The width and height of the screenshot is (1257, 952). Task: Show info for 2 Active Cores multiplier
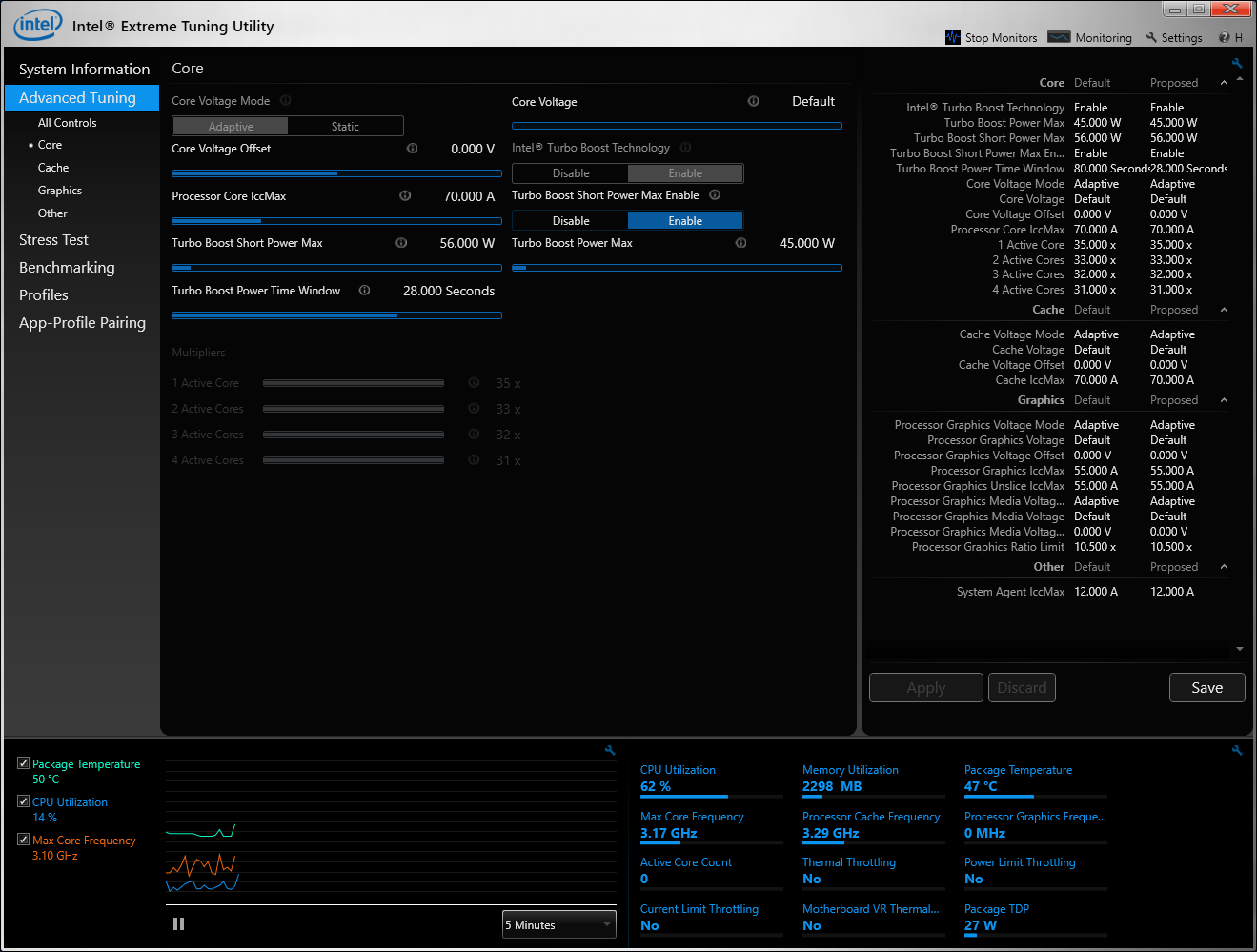(474, 408)
